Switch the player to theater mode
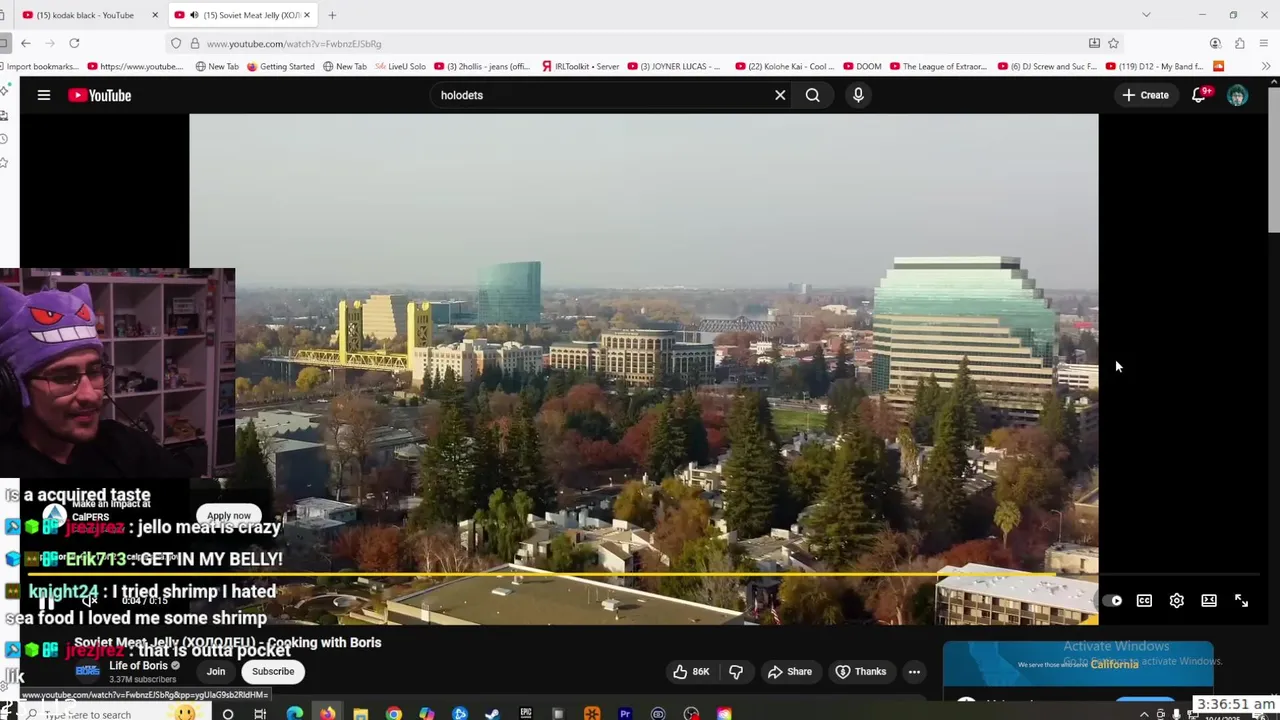The image size is (1280, 720). click(1209, 601)
